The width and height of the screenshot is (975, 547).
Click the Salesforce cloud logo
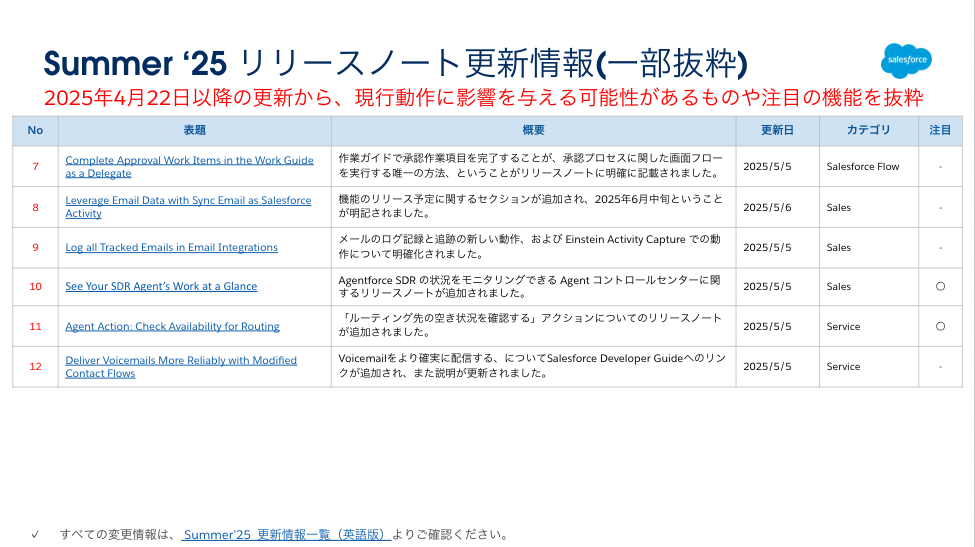click(x=906, y=60)
